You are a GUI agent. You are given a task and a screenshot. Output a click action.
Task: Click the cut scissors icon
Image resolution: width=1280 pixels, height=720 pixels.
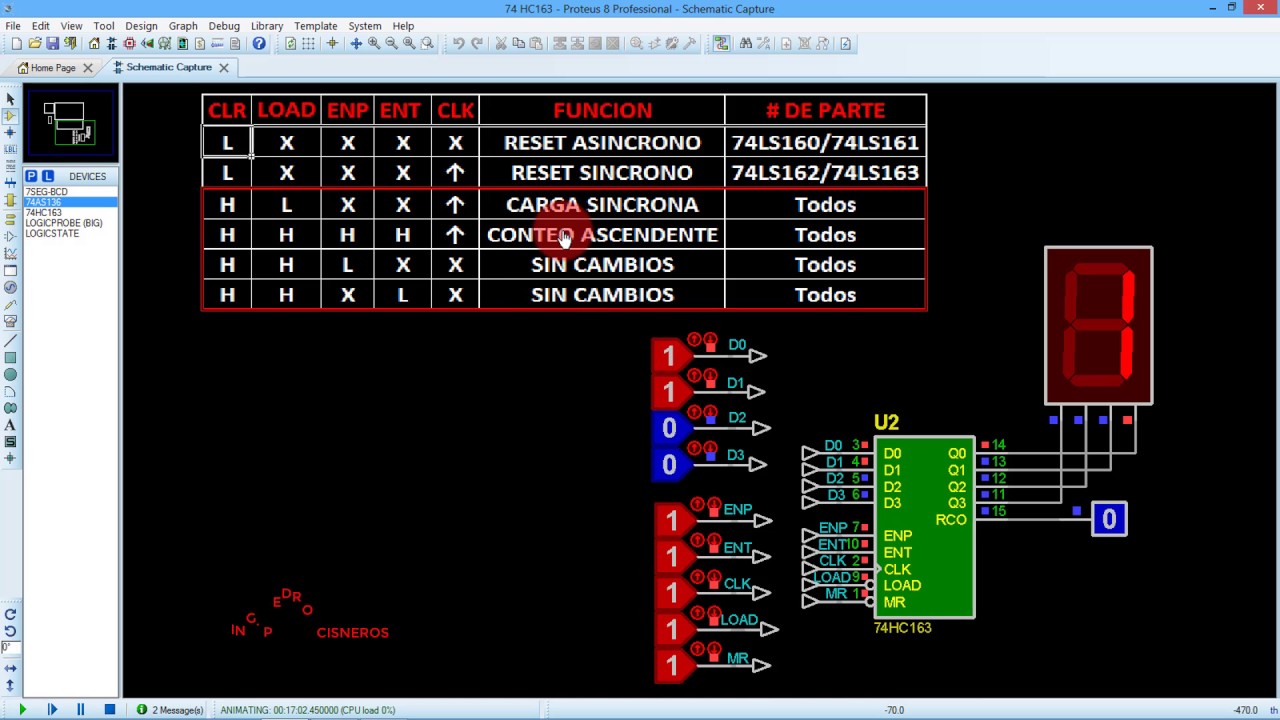(x=501, y=44)
